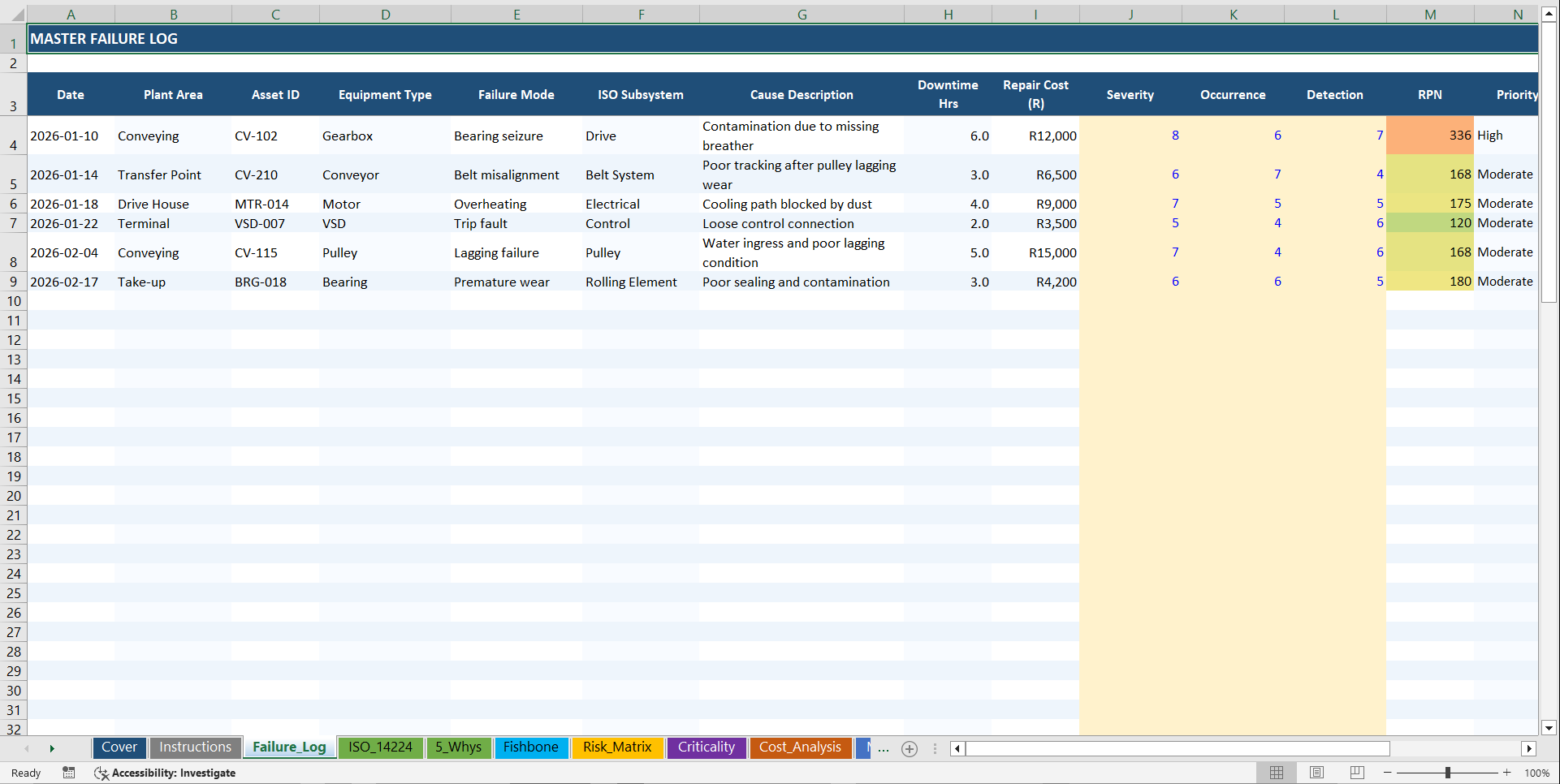Add a new worksheet with the plus icon
This screenshot has width=1560, height=784.
coord(910,748)
